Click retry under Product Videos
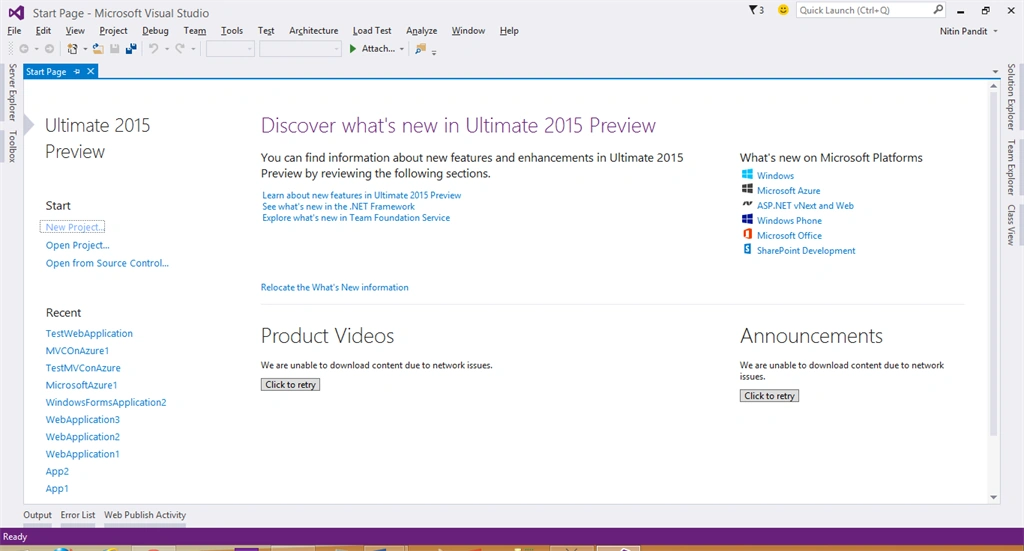The height and width of the screenshot is (551, 1024). [x=291, y=385]
